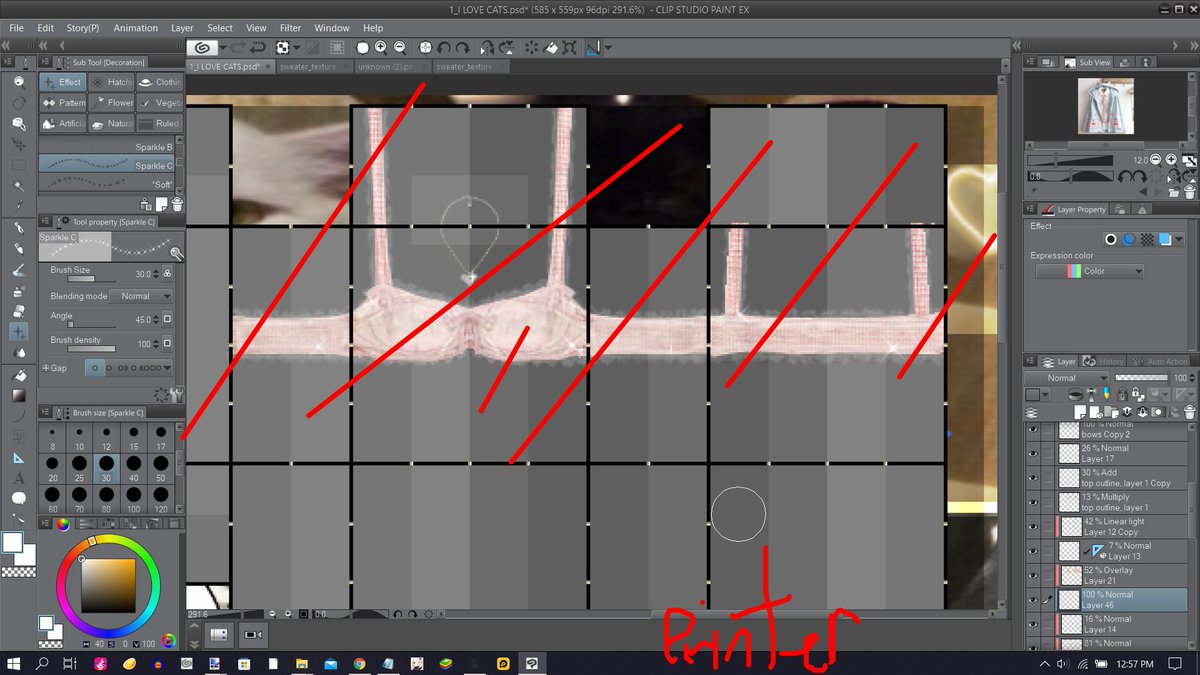Select the Operation (object) tool with magnifier cube

click(x=19, y=124)
